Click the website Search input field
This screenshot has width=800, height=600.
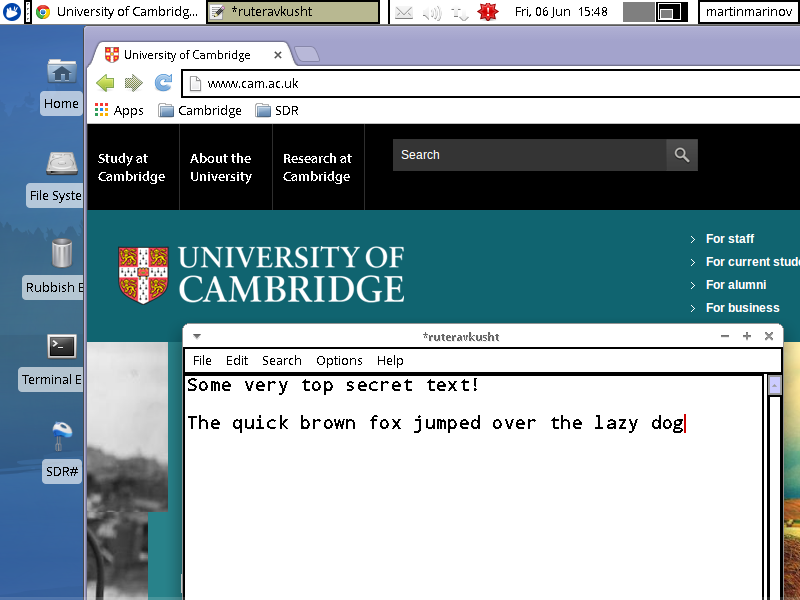coord(529,155)
